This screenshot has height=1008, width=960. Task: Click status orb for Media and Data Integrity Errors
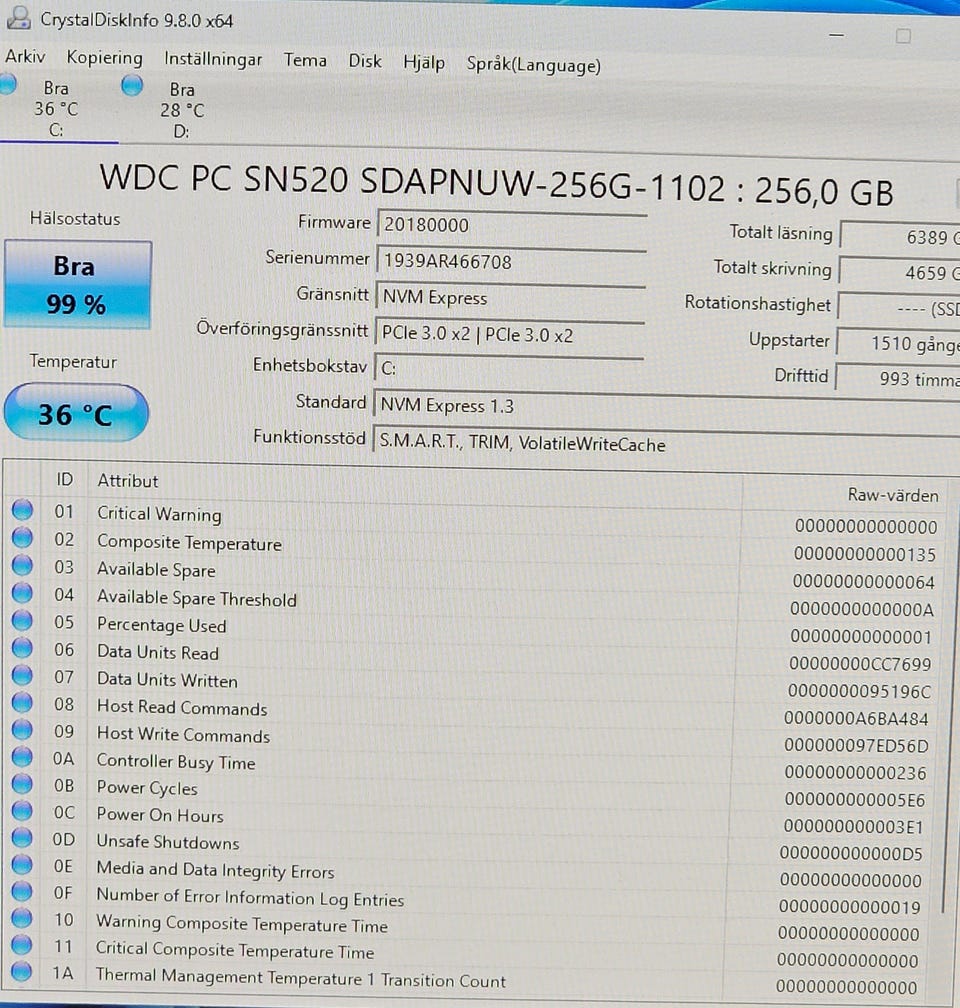[22, 865]
